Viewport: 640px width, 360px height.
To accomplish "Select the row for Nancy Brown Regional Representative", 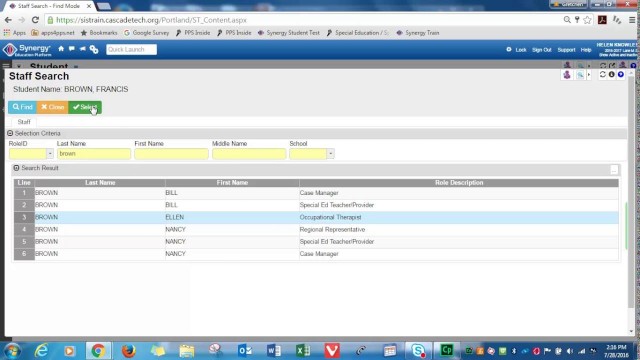I will pyautogui.click(x=316, y=229).
